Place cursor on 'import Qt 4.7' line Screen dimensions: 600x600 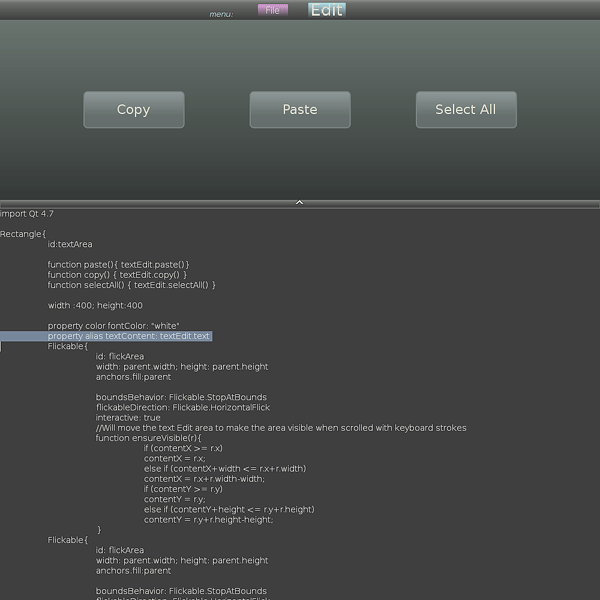[x=27, y=213]
